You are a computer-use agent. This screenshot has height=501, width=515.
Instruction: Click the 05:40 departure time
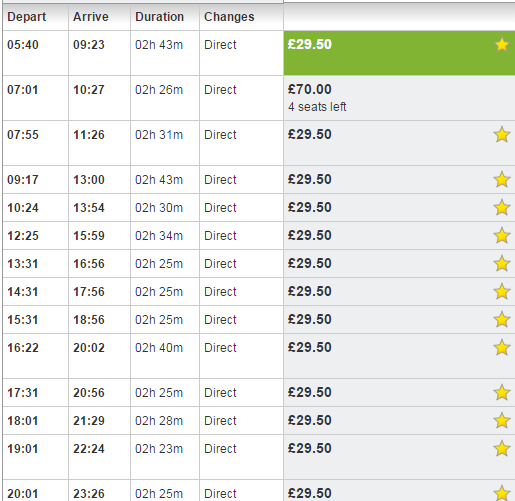tap(23, 45)
